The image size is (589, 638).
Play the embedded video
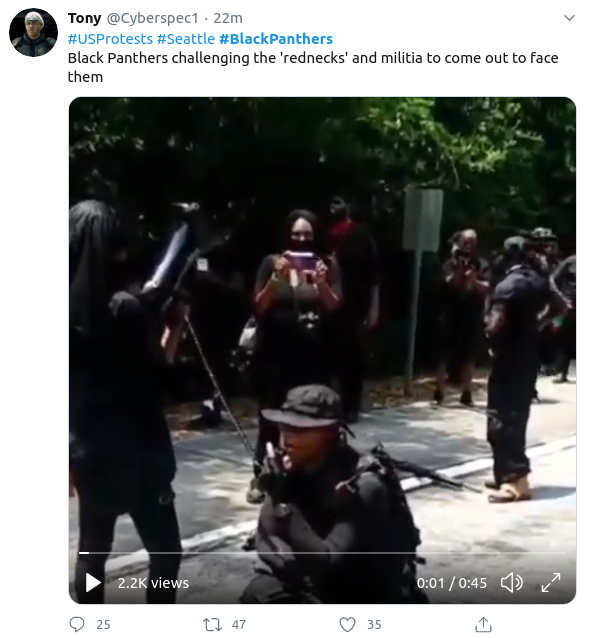click(93, 582)
